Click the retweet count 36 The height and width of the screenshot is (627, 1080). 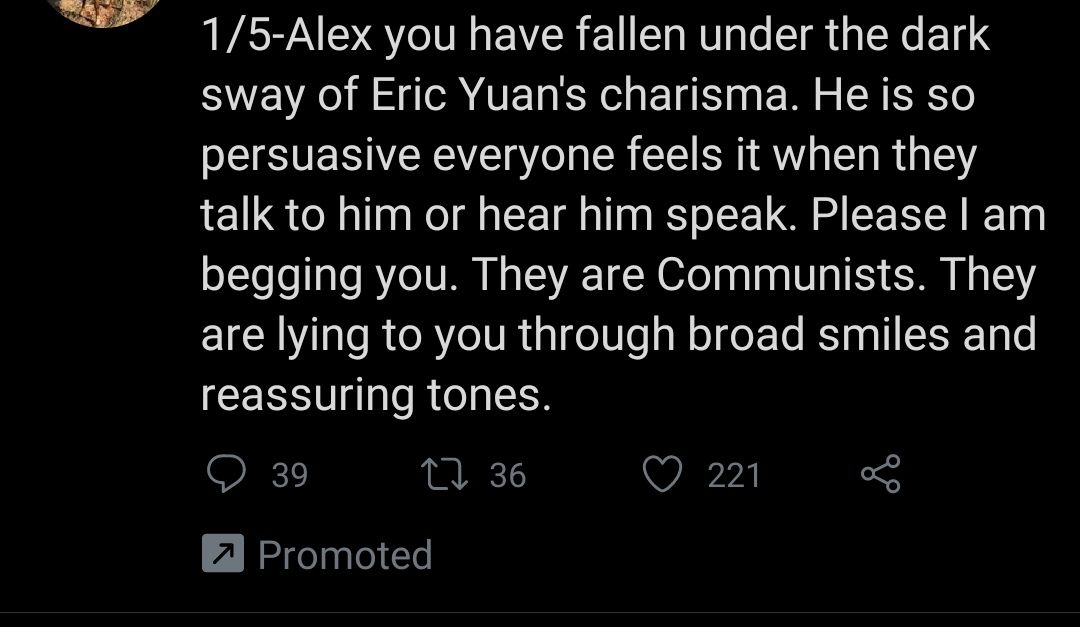coord(508,475)
